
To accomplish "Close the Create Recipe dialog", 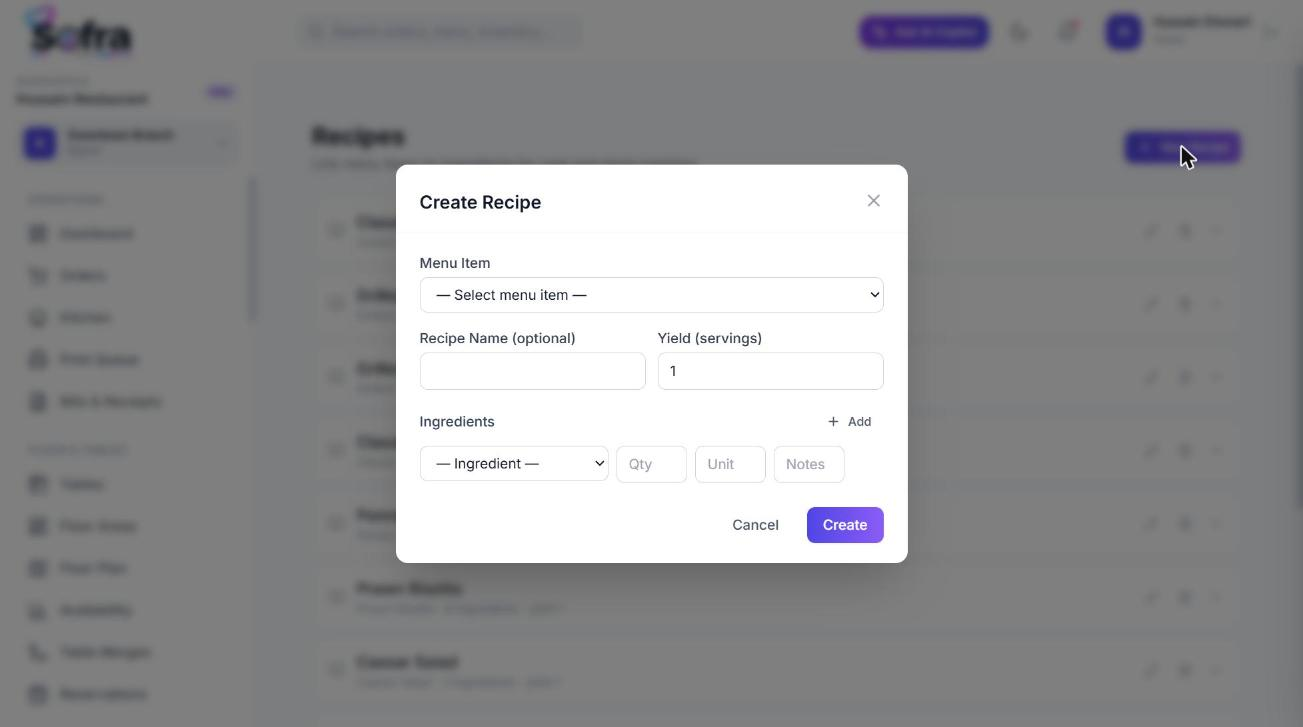I will (873, 201).
